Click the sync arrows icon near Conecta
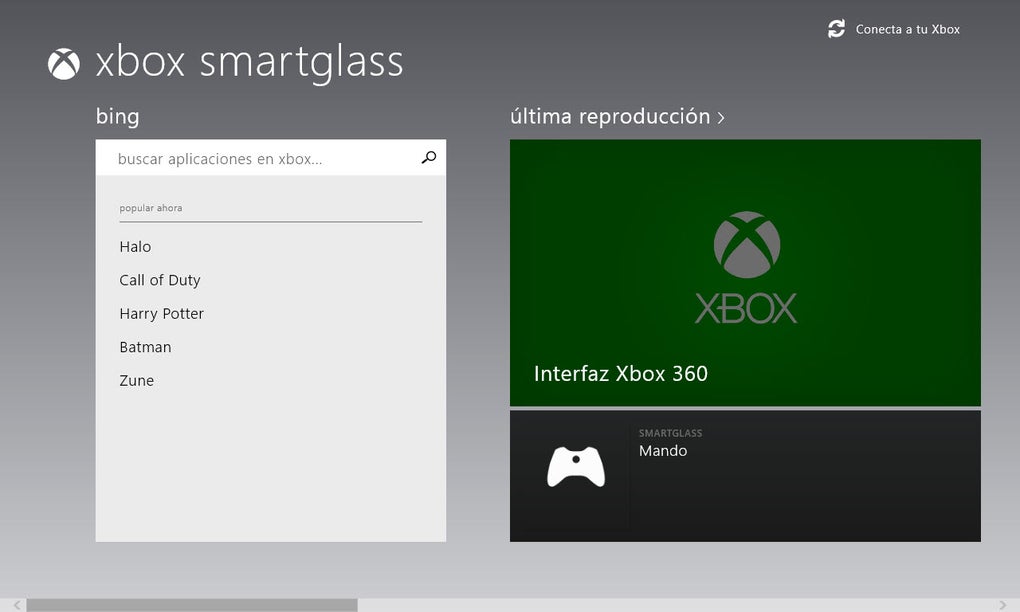 [x=836, y=29]
